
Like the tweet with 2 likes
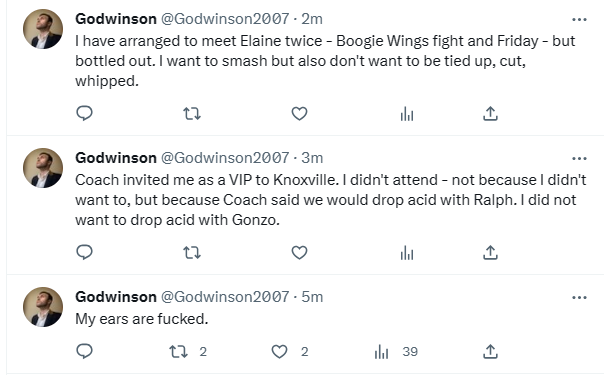(x=279, y=351)
